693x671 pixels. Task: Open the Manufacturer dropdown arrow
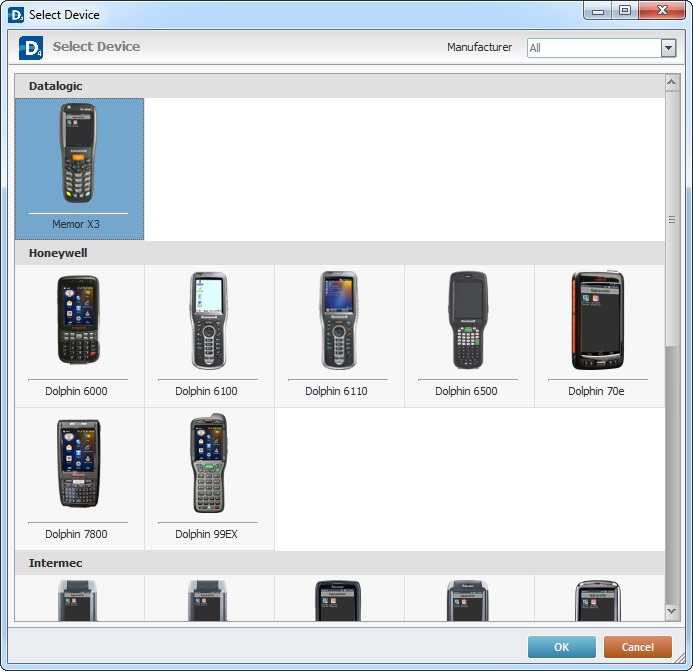click(668, 47)
